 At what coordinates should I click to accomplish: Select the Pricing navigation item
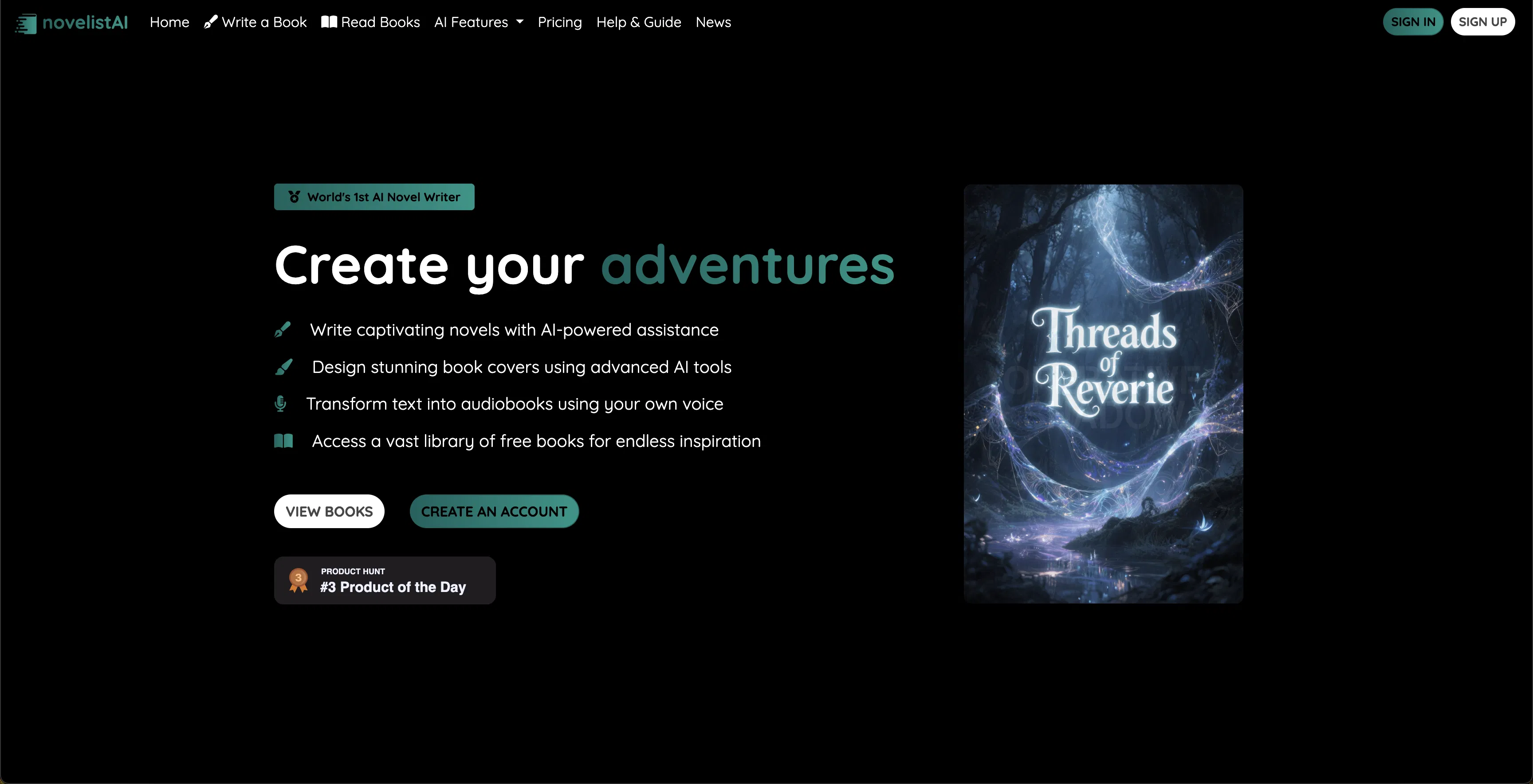pyautogui.click(x=559, y=22)
